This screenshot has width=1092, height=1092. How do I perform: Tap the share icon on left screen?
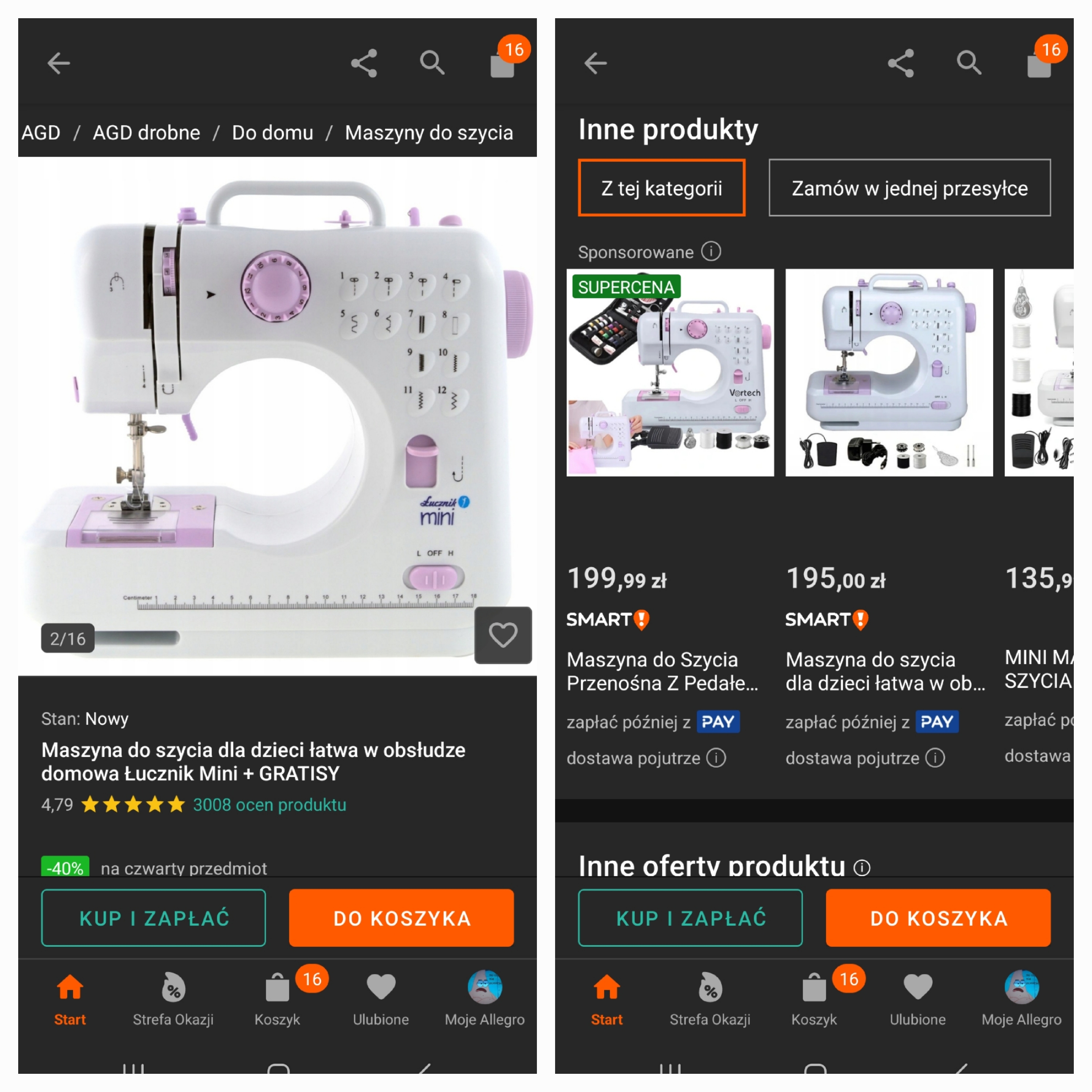[x=364, y=63]
